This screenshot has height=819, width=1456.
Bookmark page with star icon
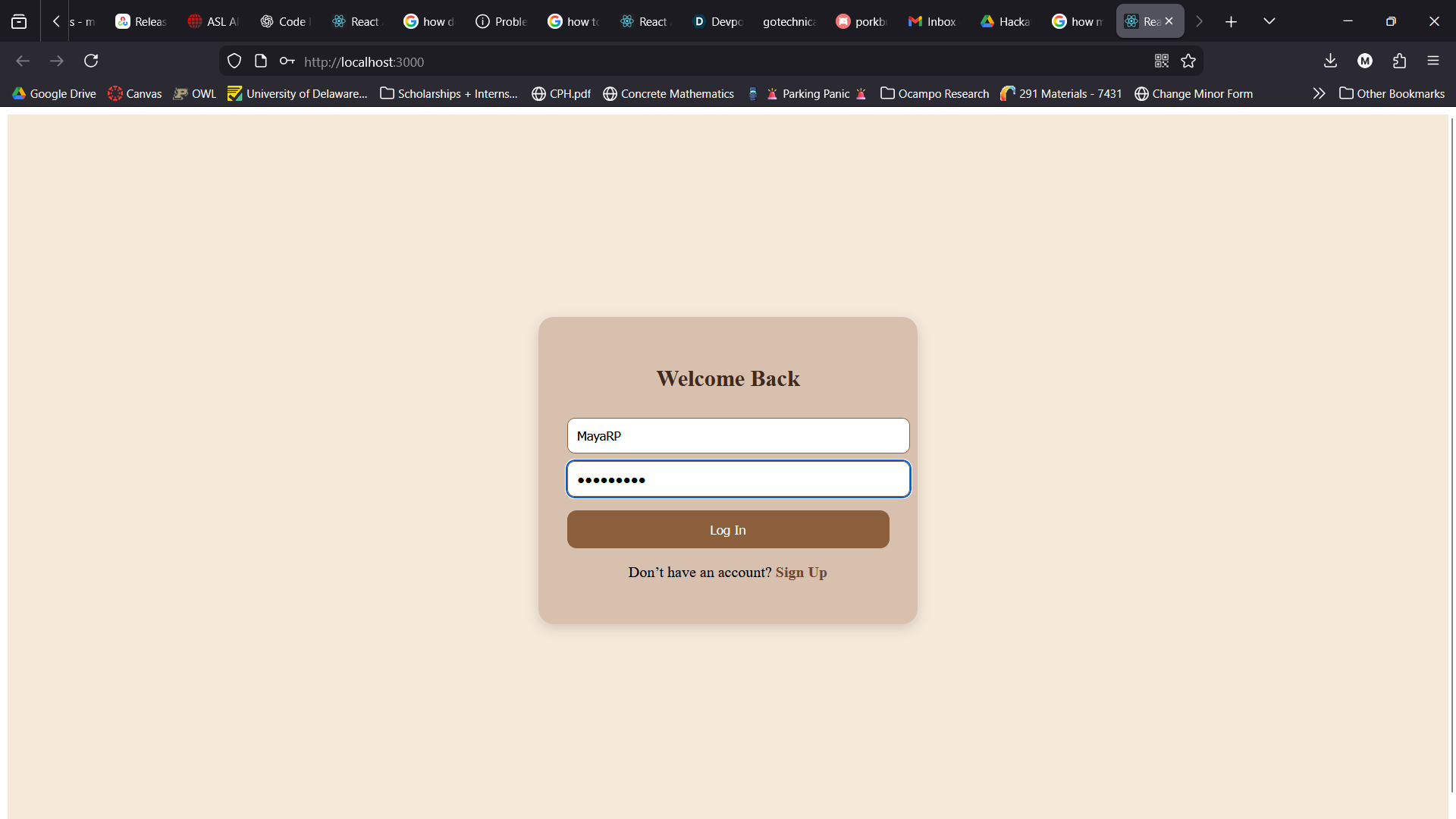pyautogui.click(x=1188, y=61)
